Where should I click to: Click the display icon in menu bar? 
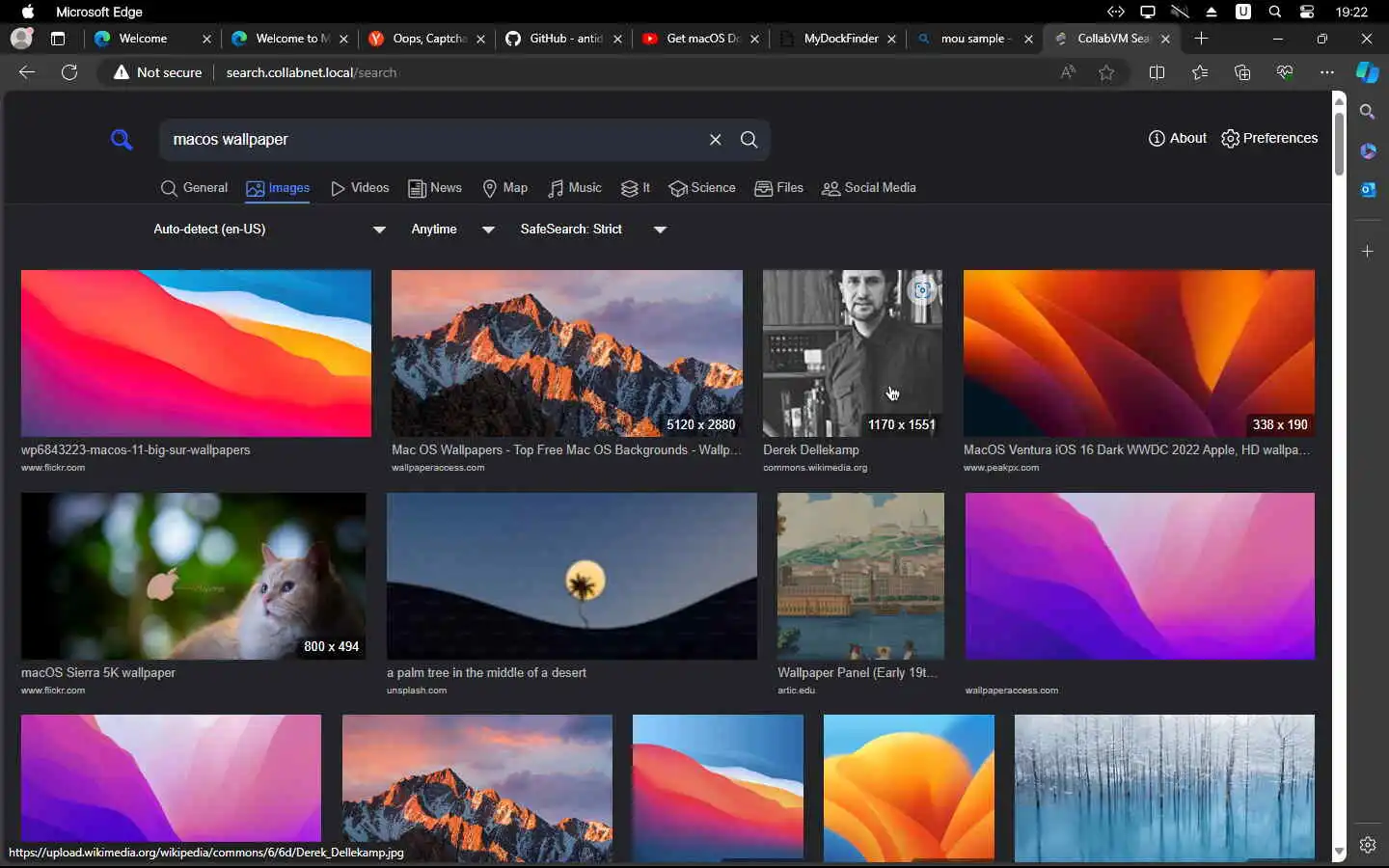1148,12
